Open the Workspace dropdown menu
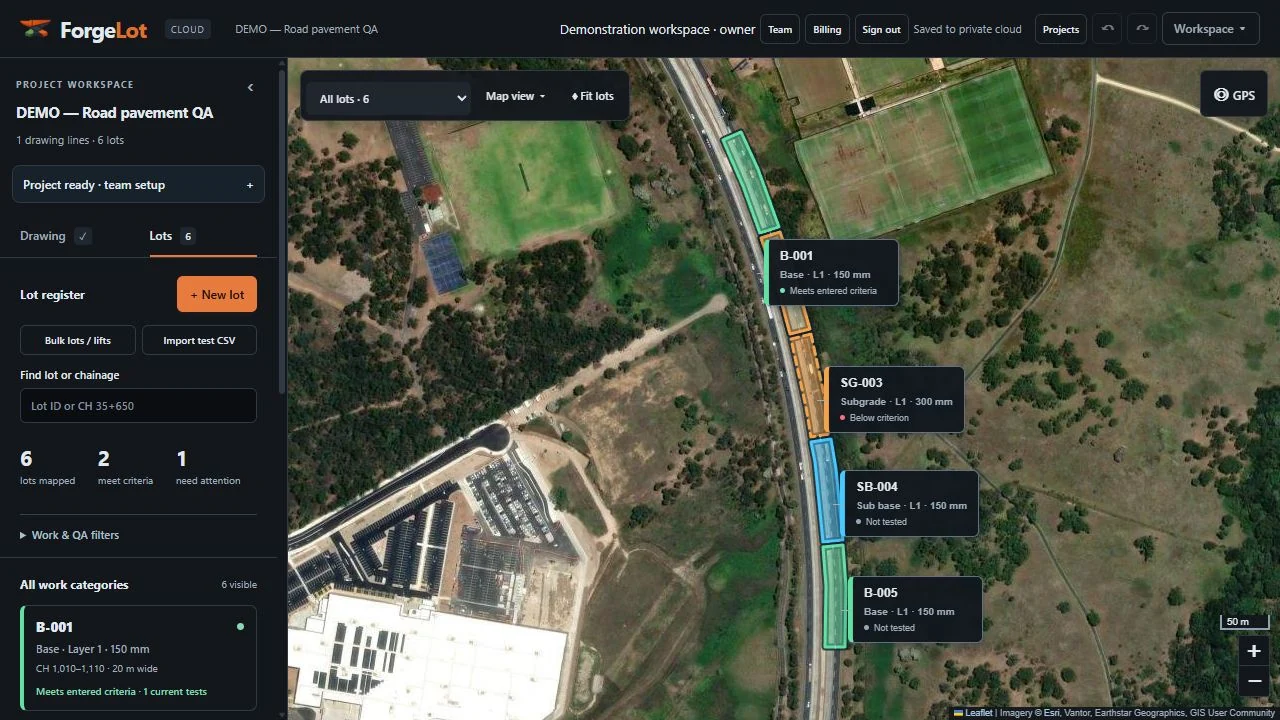The width and height of the screenshot is (1280, 720). point(1210,29)
